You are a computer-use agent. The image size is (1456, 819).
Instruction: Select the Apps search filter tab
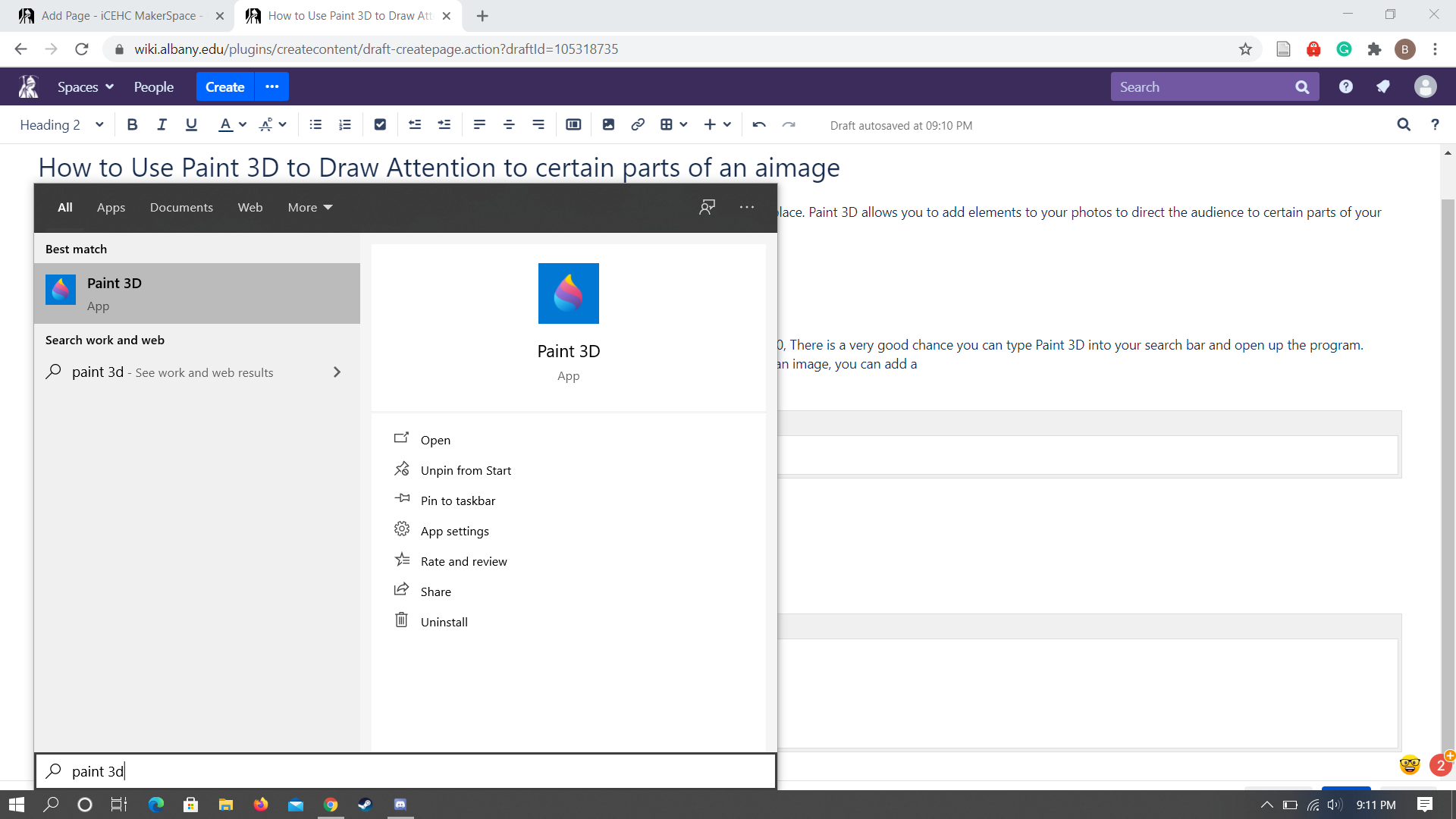click(111, 207)
